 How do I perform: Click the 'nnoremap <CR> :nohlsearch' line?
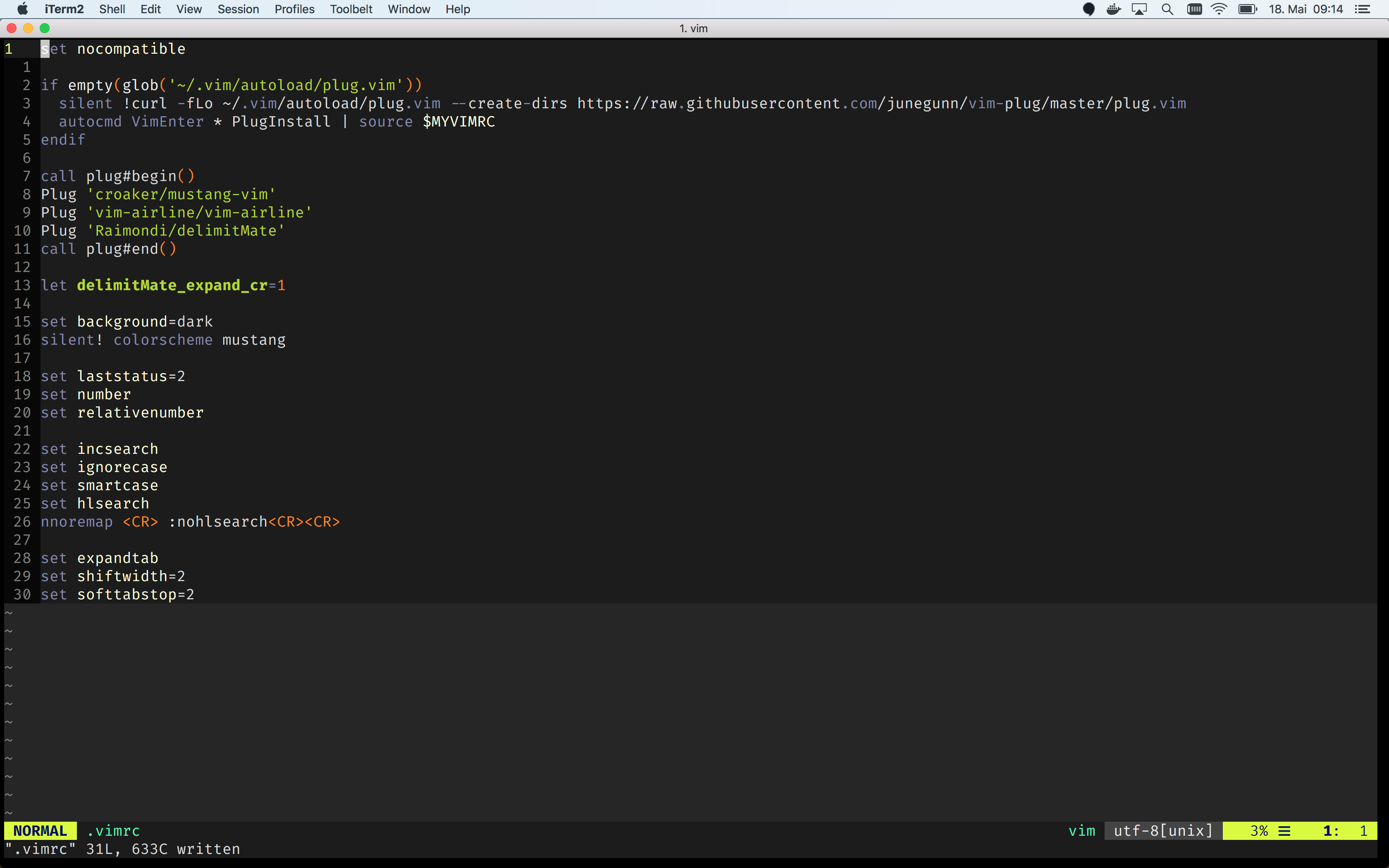point(191,522)
